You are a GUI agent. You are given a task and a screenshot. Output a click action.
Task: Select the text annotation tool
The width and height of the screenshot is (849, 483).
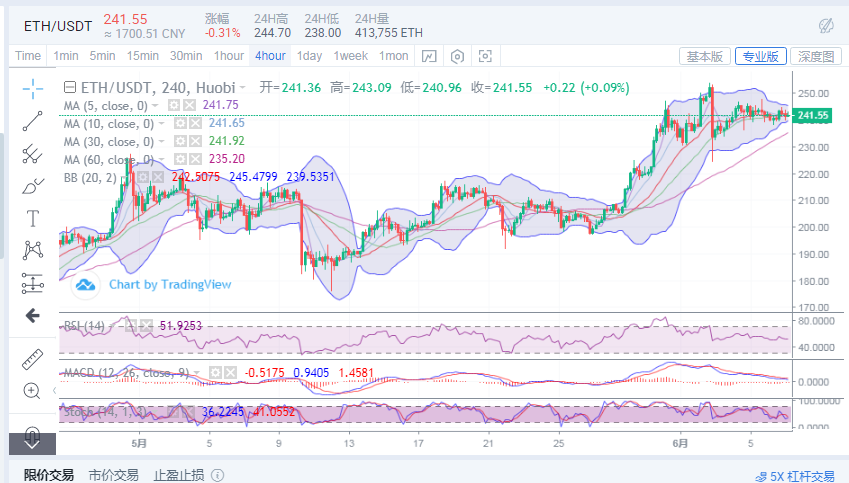33,218
